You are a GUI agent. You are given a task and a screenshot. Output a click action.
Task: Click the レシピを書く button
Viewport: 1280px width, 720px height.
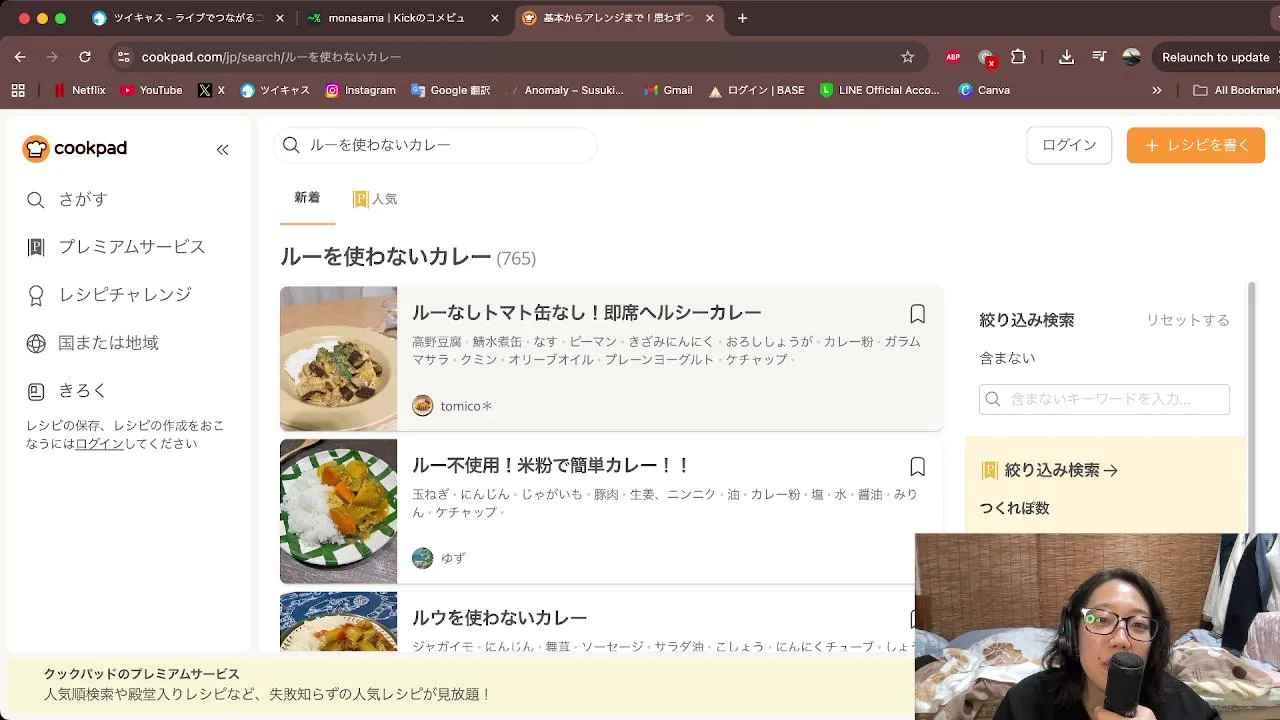(1196, 145)
